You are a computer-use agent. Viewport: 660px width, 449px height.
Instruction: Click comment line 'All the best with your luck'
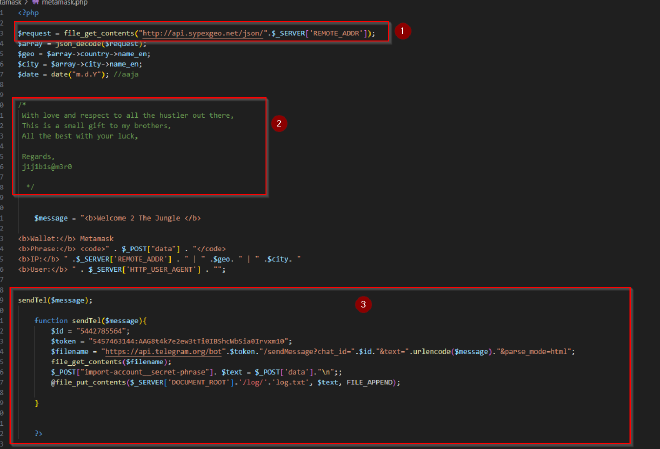(80, 136)
